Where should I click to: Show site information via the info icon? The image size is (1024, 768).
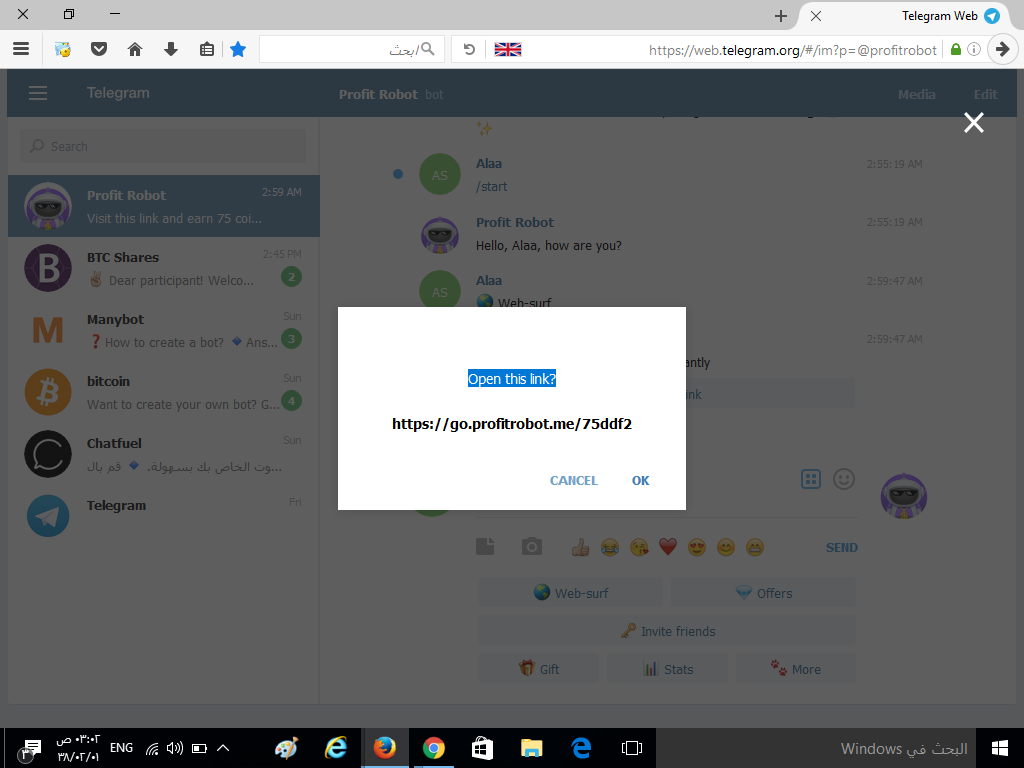pos(974,49)
